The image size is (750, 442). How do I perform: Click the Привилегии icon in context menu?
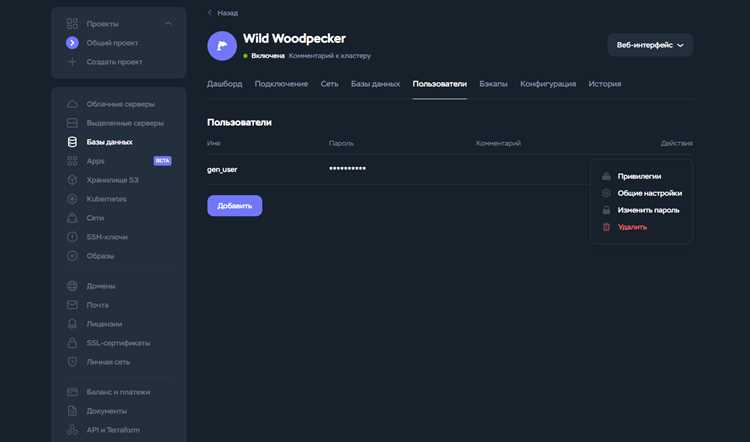tap(606, 176)
